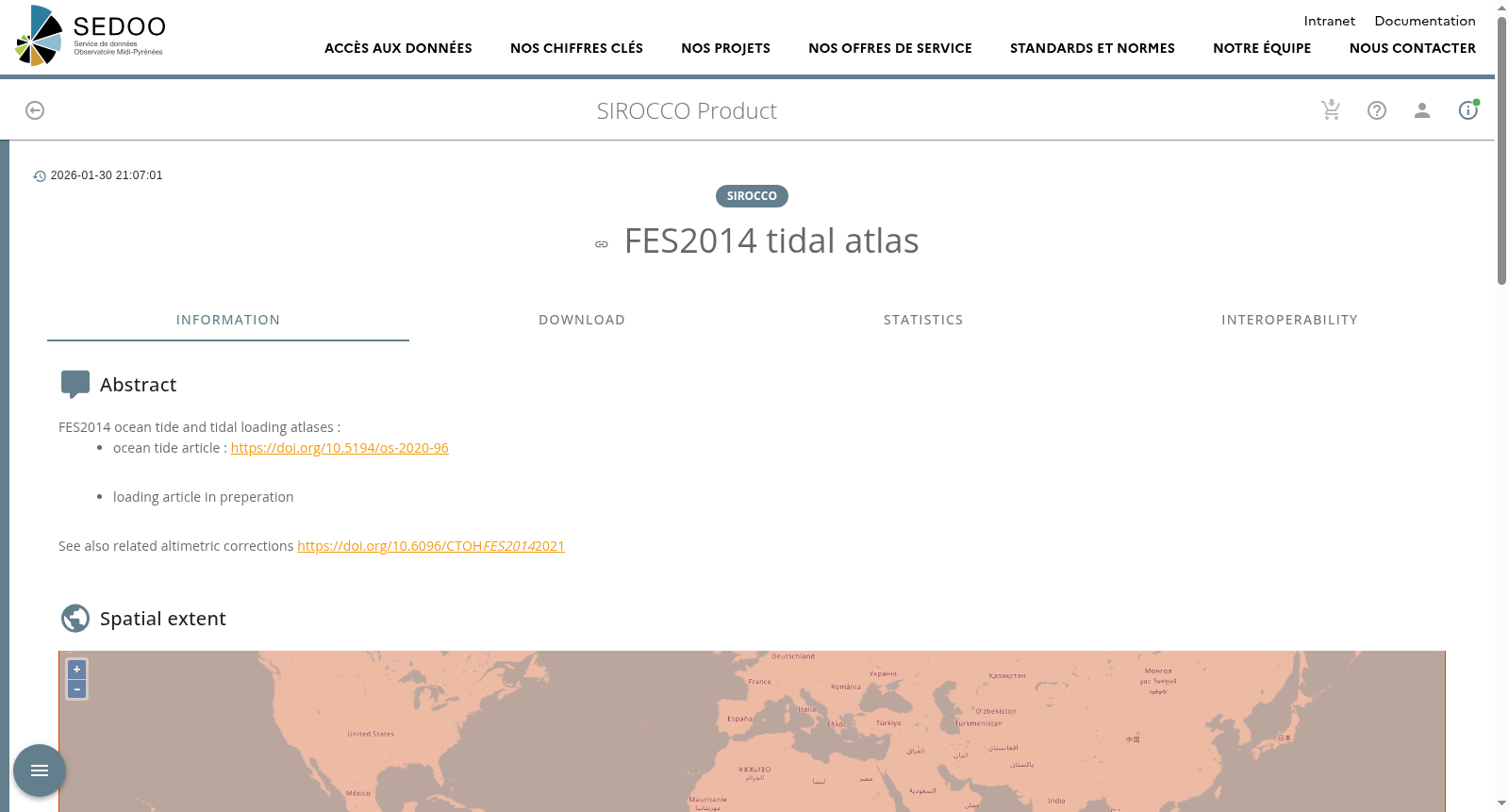Click the history clock icon beside the date
The height and width of the screenshot is (812, 1509).
point(40,176)
